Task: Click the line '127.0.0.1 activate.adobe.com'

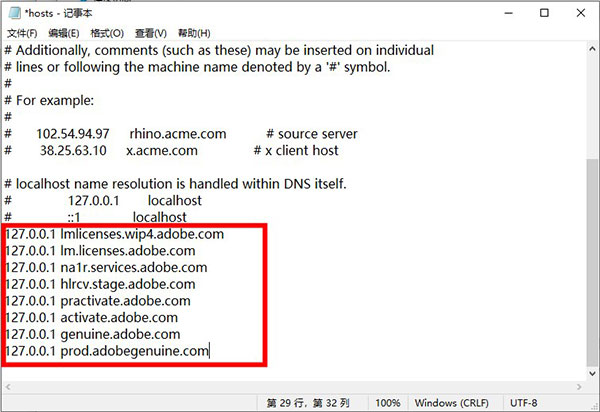Action: [92, 318]
